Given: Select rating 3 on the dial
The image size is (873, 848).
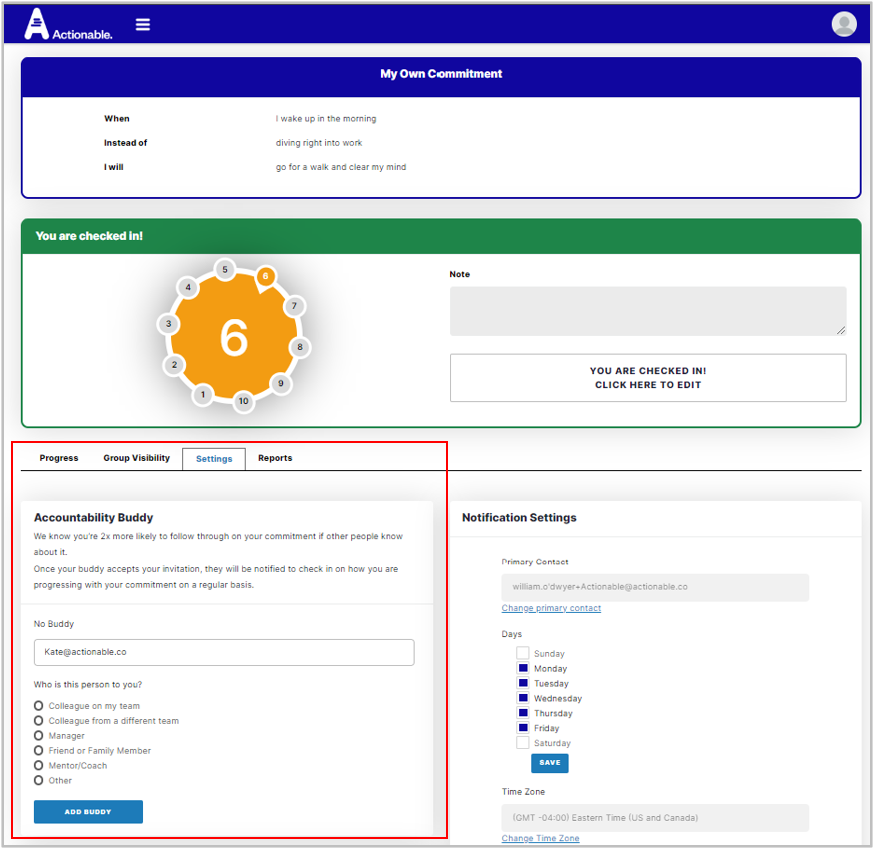Looking at the screenshot, I should tap(169, 324).
